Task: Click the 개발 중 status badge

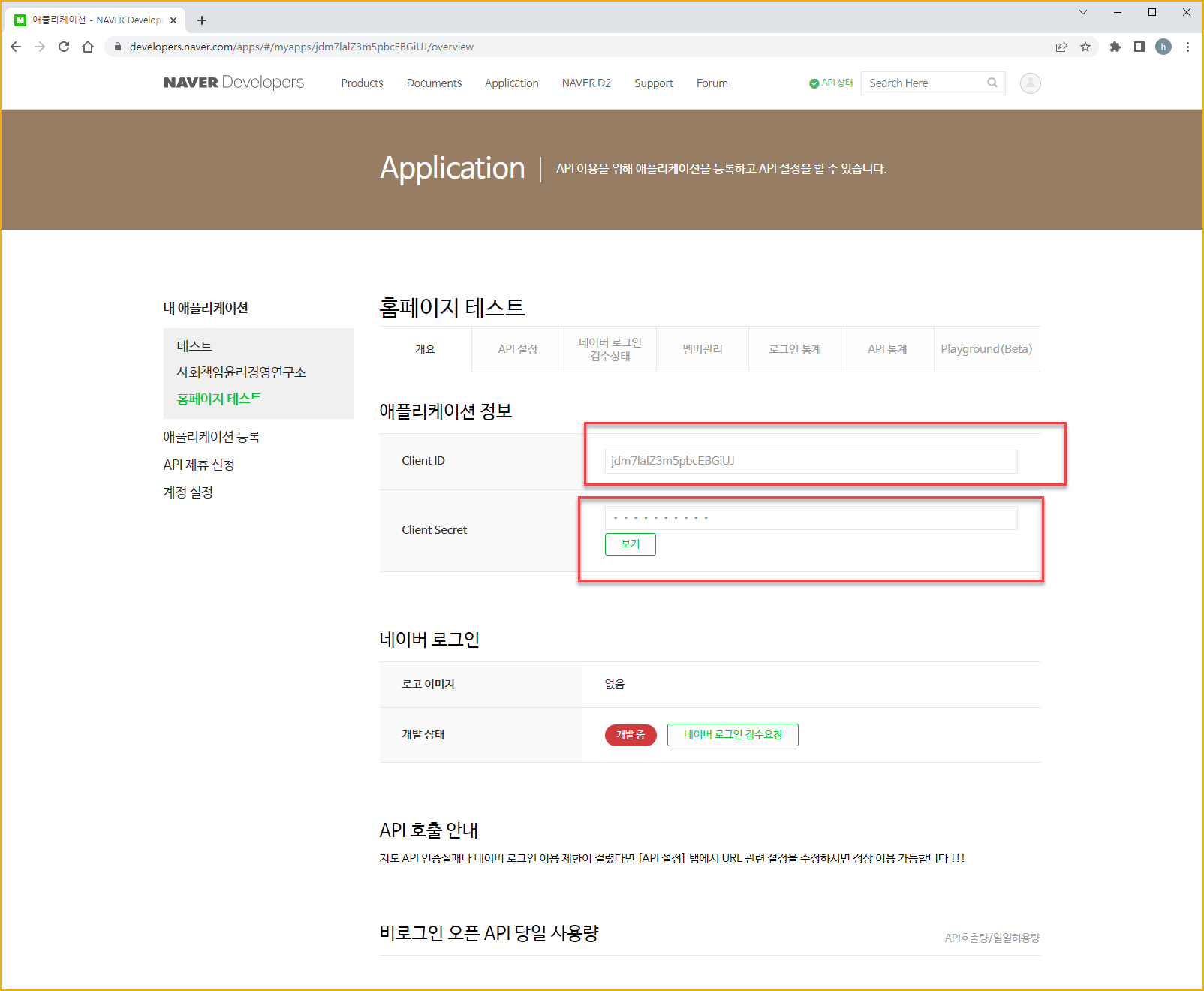Action: 631,735
